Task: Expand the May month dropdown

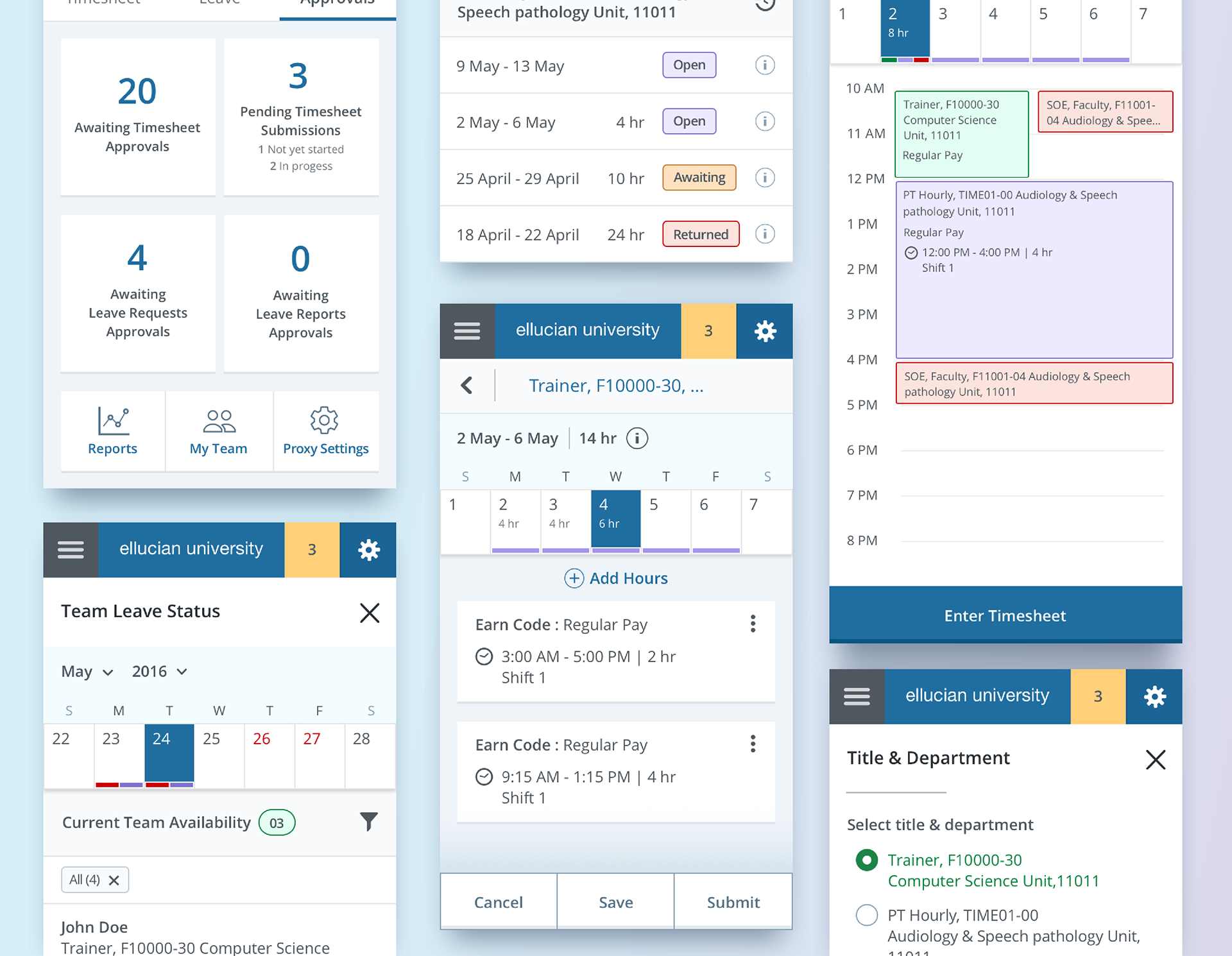Action: click(87, 672)
